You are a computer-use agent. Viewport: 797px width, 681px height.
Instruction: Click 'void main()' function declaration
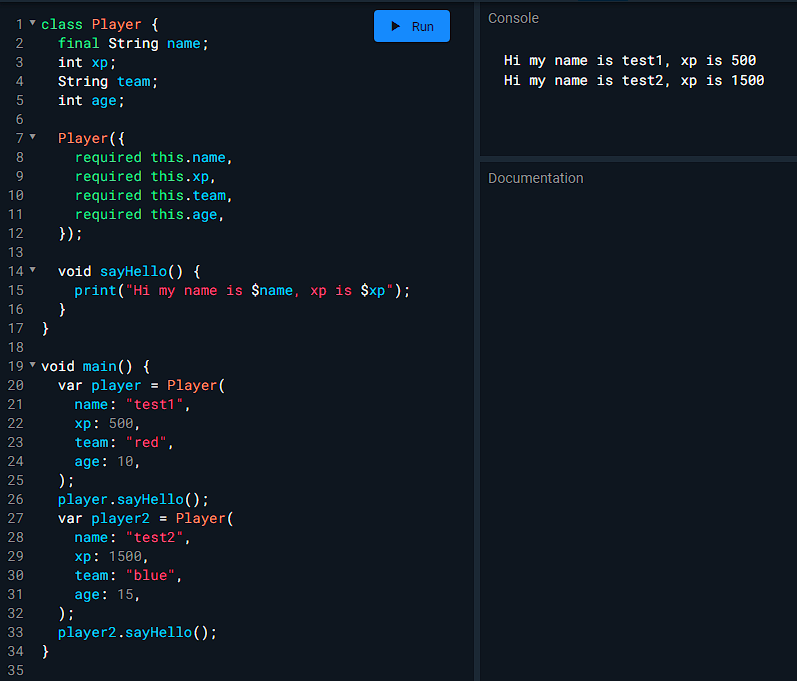click(x=95, y=366)
